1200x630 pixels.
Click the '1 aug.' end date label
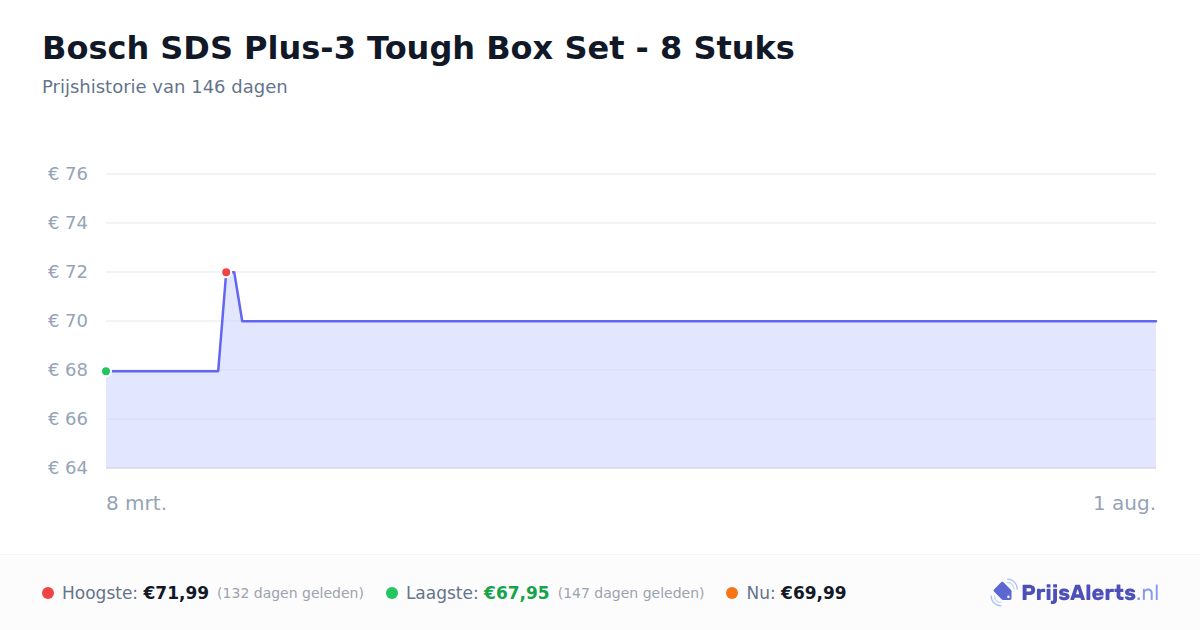pyautogui.click(x=1124, y=503)
